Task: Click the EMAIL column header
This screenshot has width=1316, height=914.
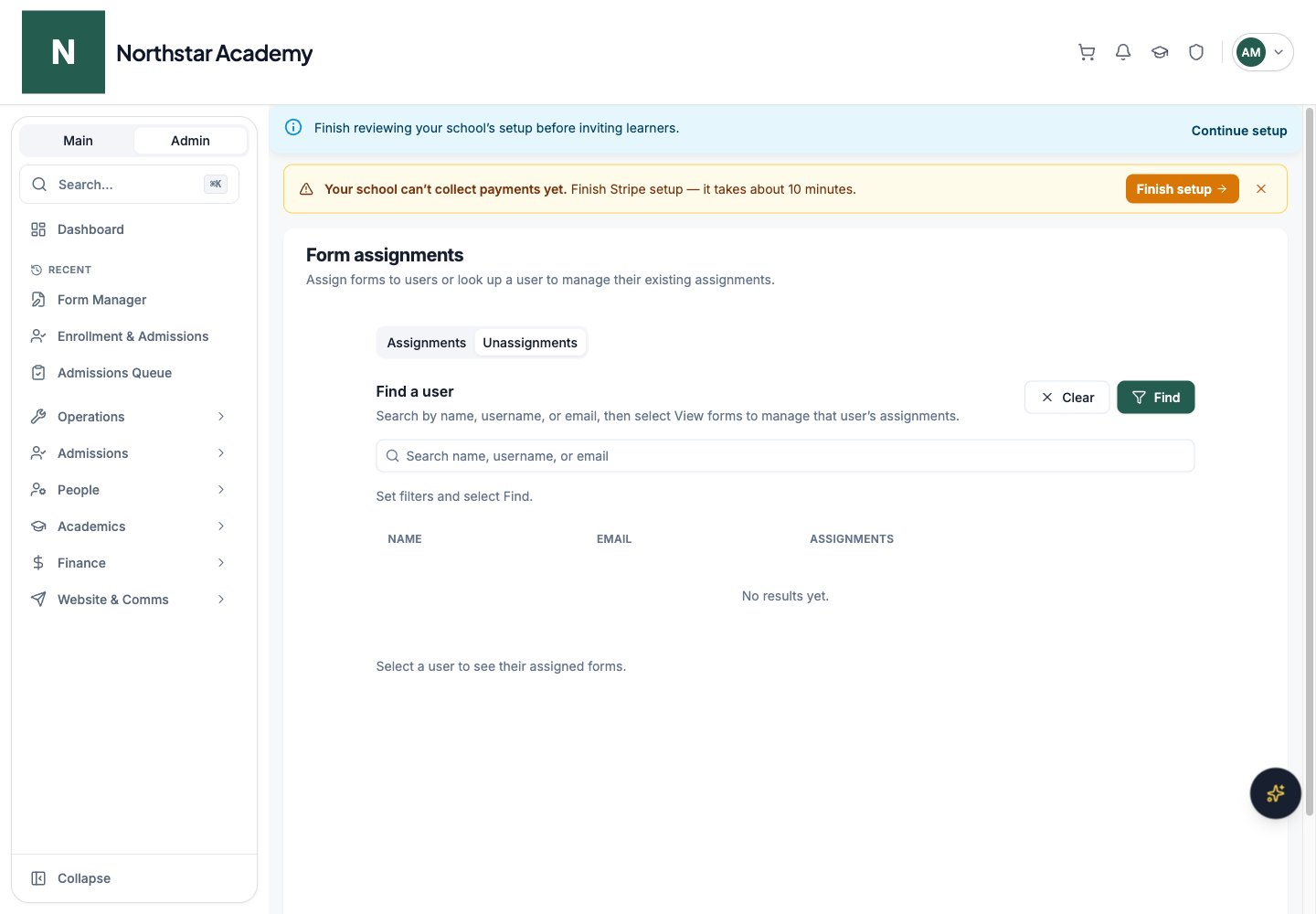Action: point(614,539)
